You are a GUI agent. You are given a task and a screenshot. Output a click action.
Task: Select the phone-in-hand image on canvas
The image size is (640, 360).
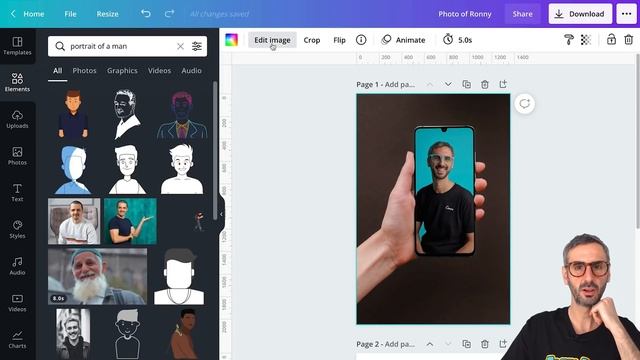(433, 209)
